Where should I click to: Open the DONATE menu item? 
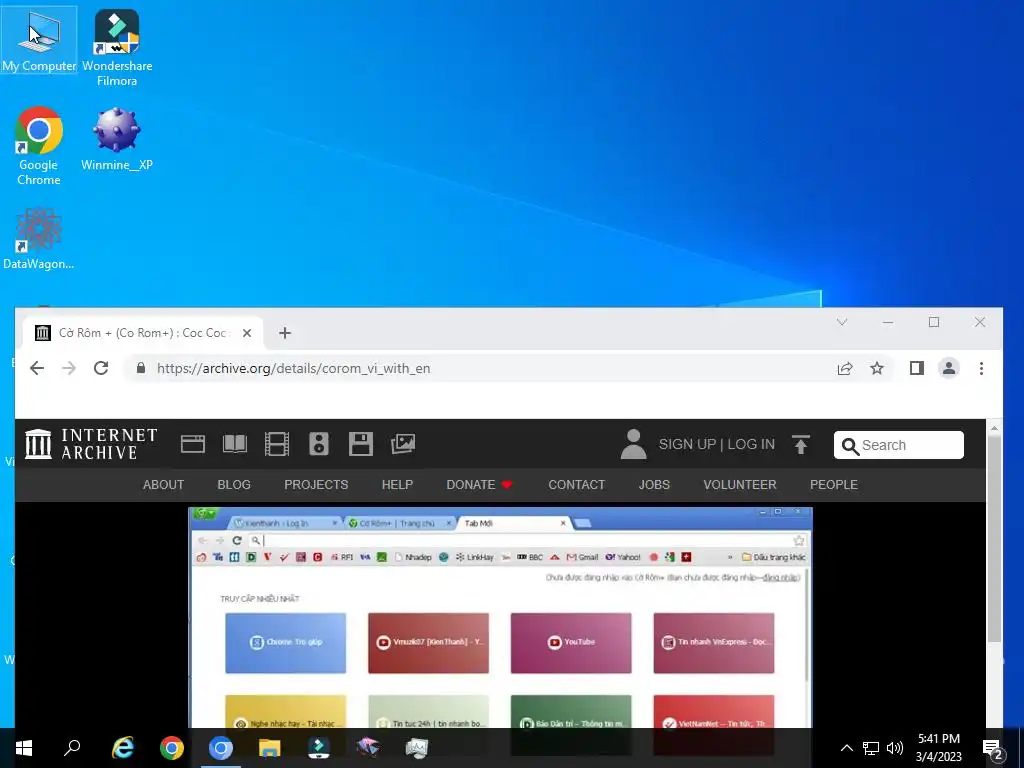coord(479,485)
